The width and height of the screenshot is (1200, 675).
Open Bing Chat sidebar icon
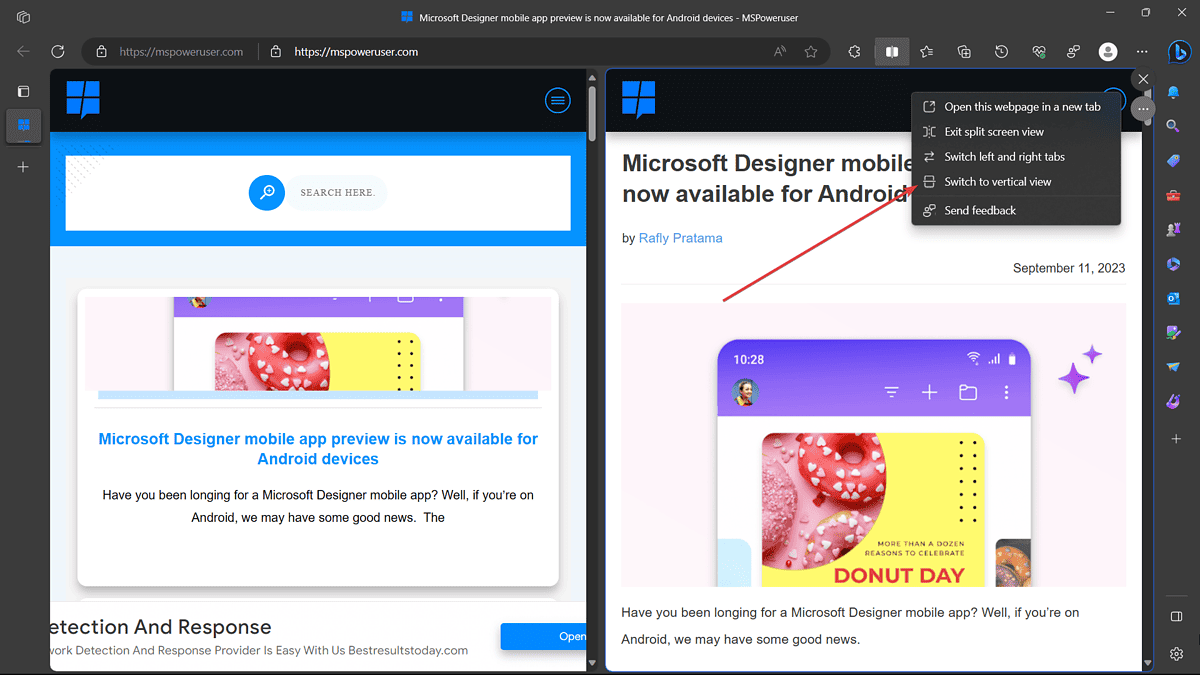[x=1177, y=52]
